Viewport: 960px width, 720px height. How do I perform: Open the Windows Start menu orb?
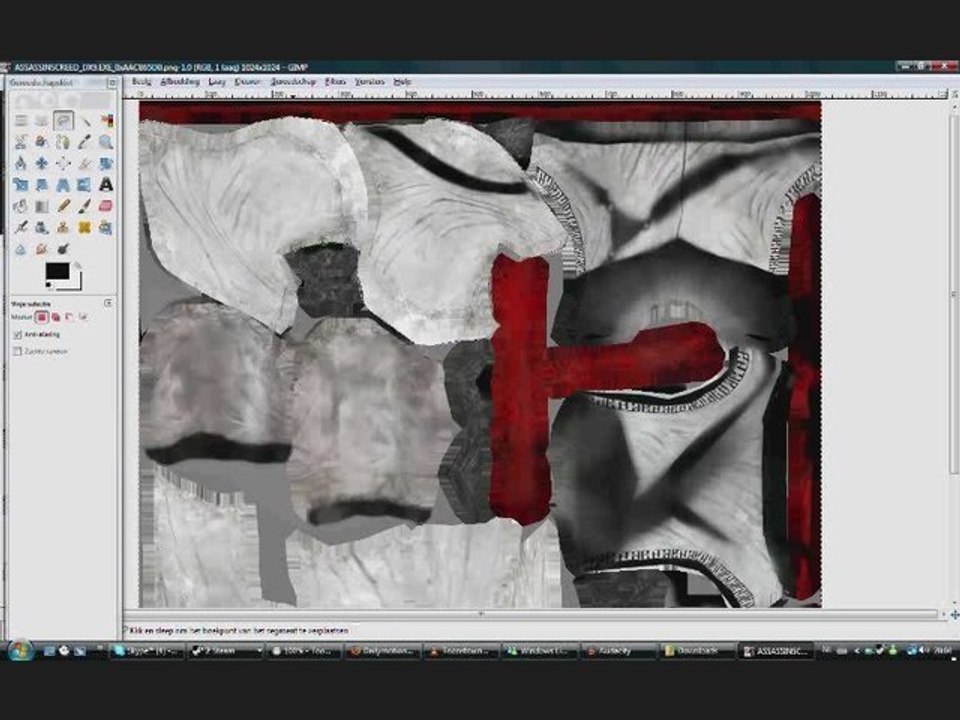pos(20,650)
